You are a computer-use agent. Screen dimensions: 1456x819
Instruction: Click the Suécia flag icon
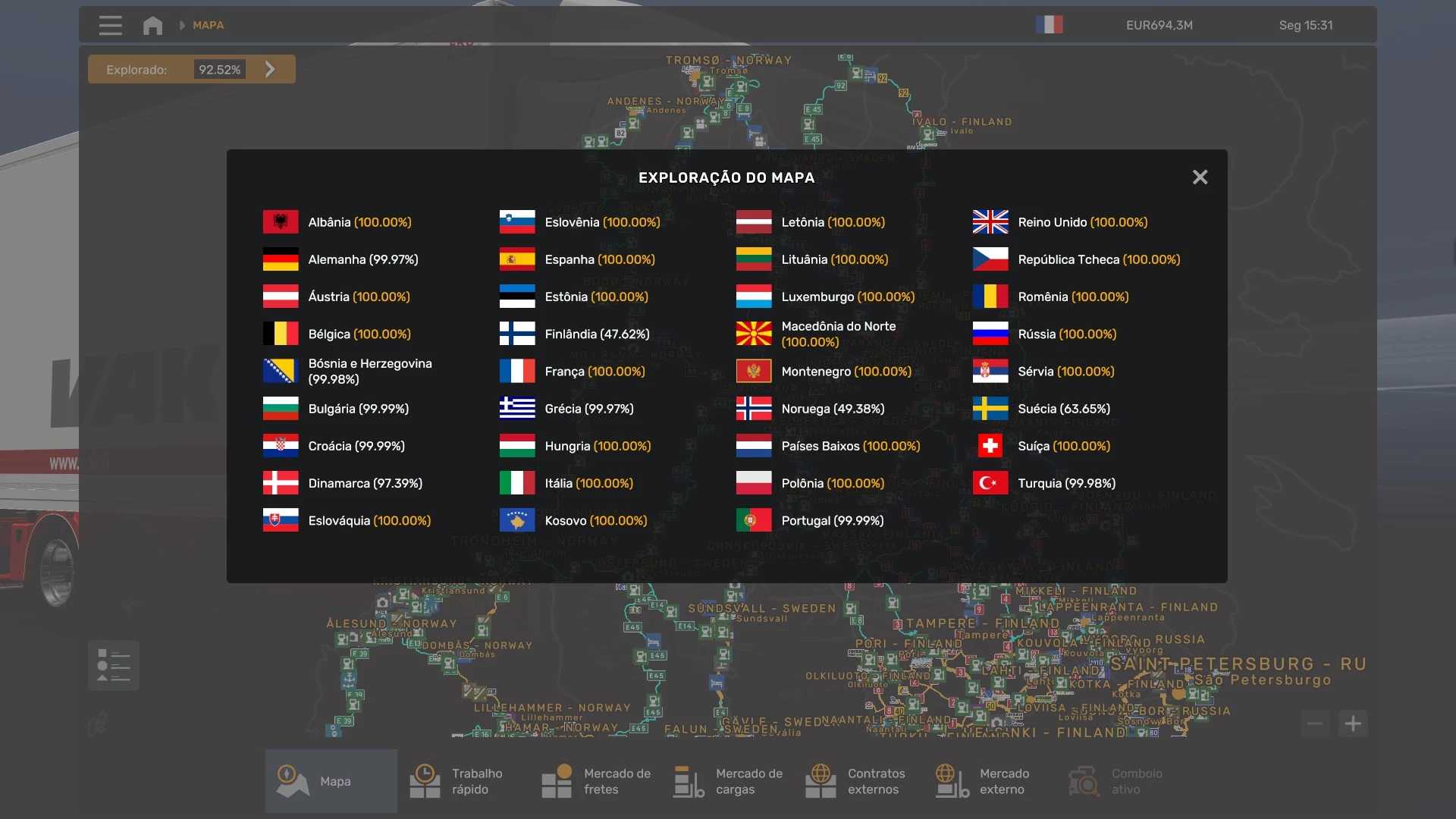pos(990,409)
